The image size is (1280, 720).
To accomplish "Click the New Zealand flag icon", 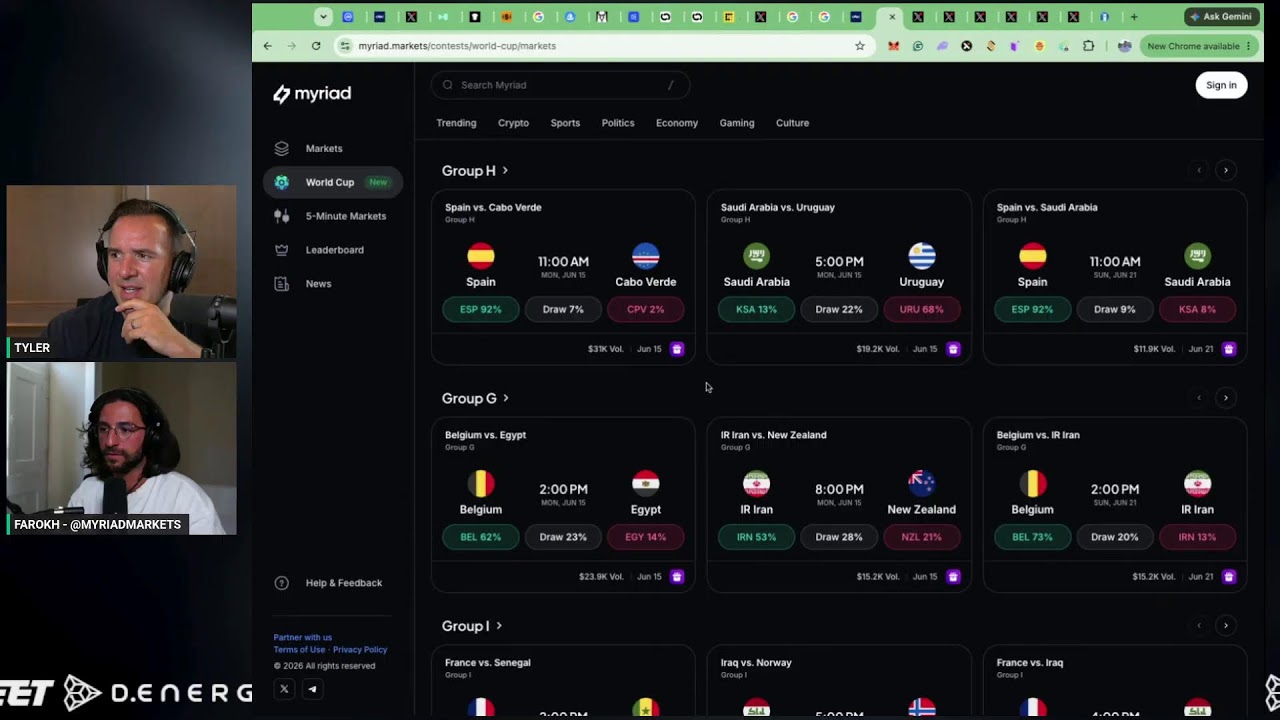I will 922,484.
